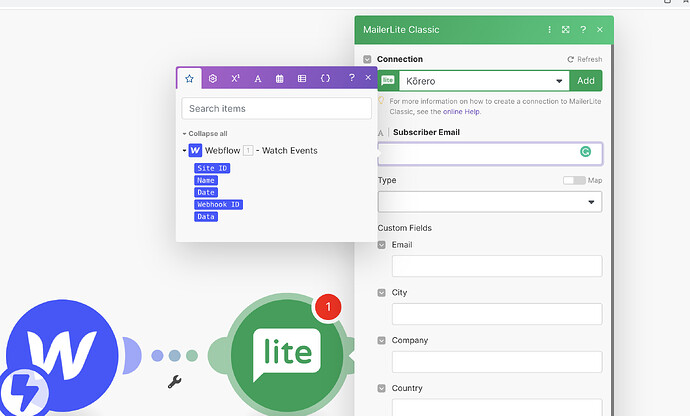690x416 pixels.
Task: Open the starred items tab in mapping panel
Action: coord(189,78)
